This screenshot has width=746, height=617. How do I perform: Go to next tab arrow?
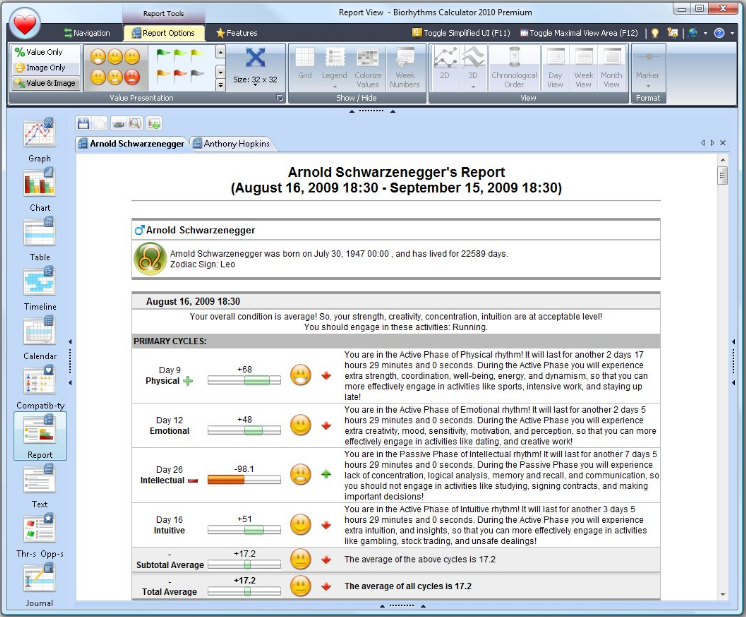point(712,143)
